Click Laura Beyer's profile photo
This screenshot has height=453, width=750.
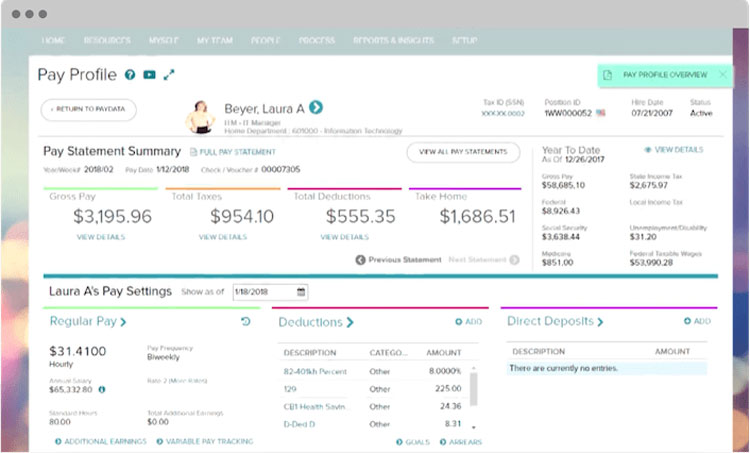click(x=200, y=117)
